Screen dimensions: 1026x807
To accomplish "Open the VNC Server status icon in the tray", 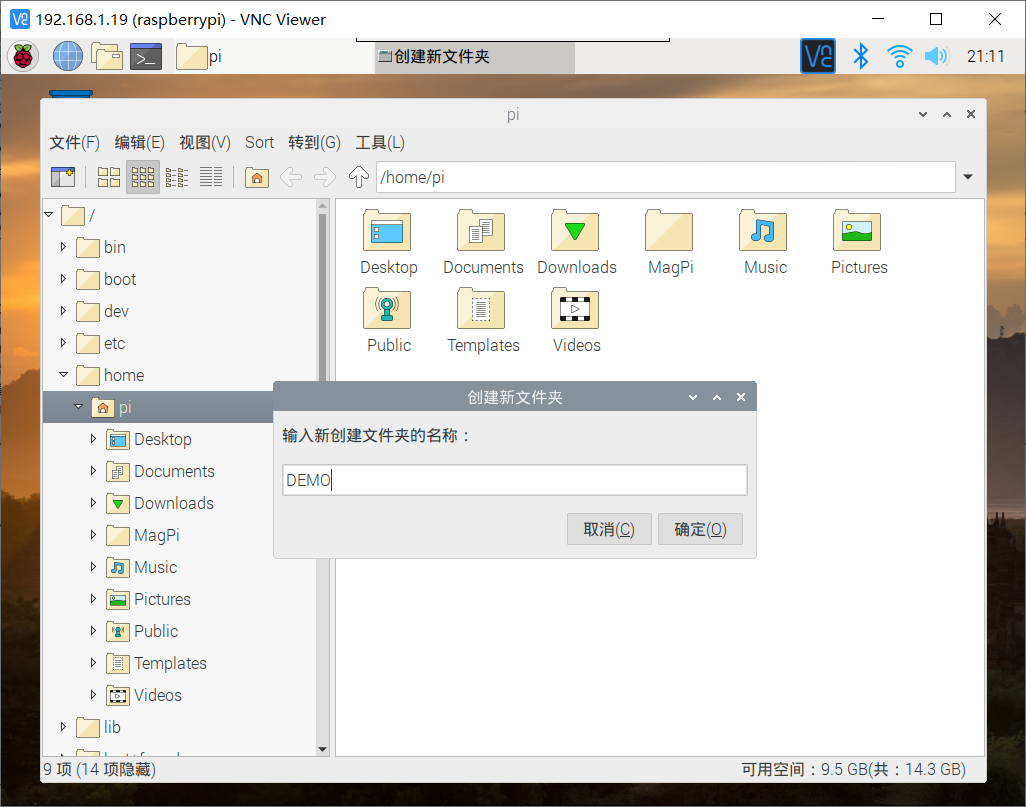I will [x=817, y=56].
